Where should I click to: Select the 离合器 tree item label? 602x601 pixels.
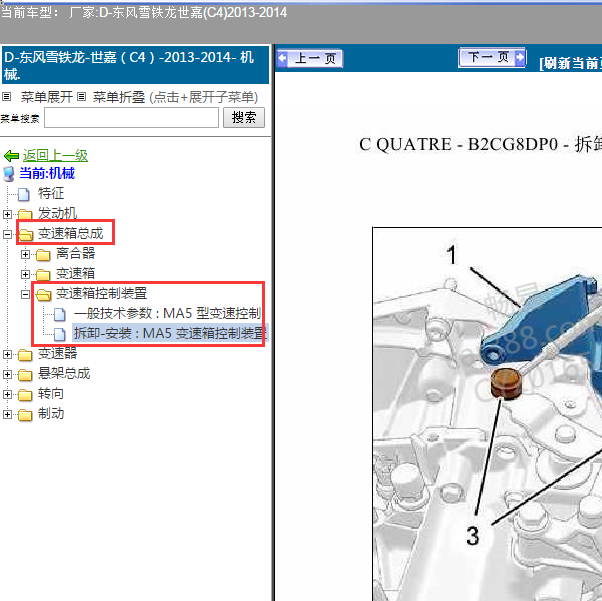tap(75, 253)
